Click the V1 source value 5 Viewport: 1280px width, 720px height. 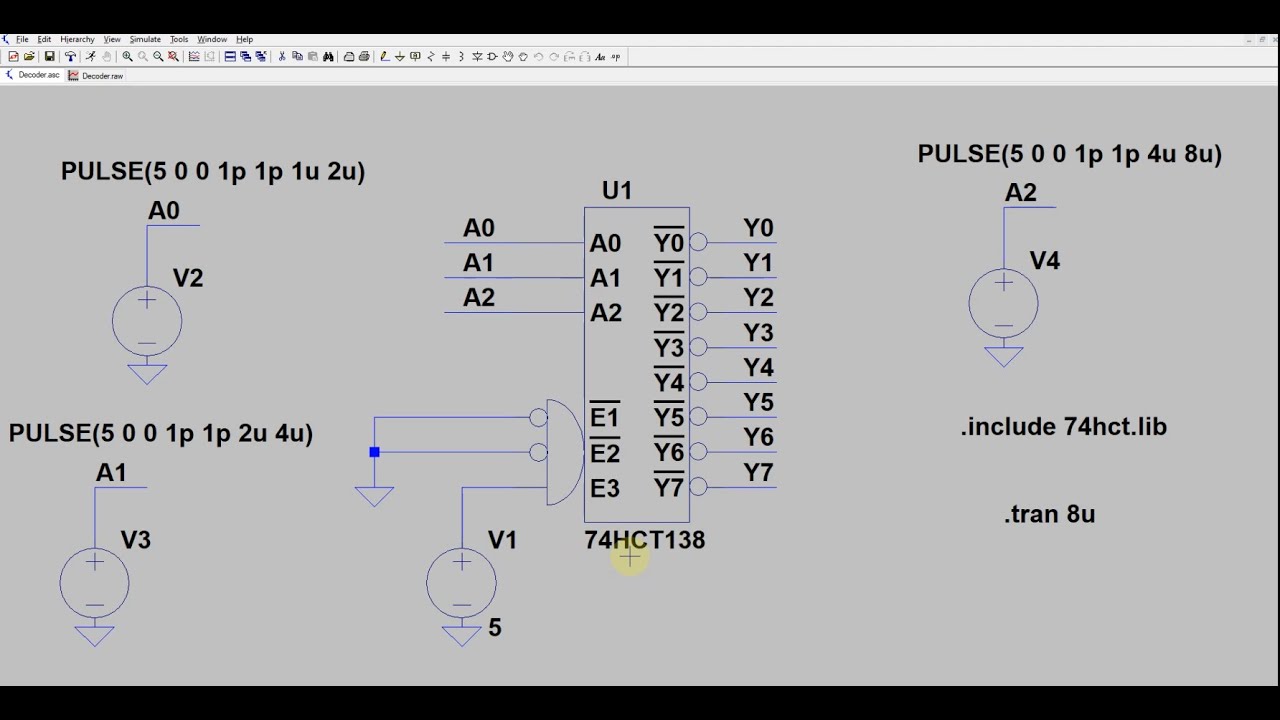pyautogui.click(x=495, y=628)
